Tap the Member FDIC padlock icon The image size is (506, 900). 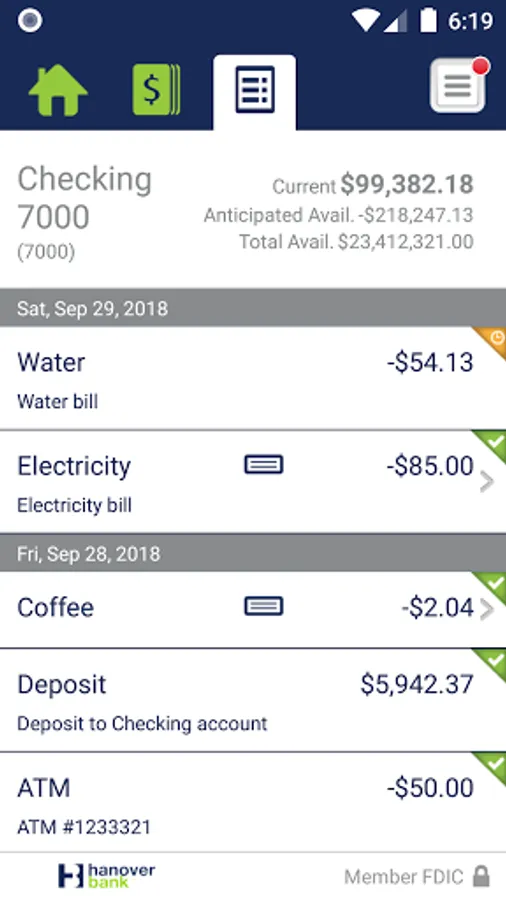pyautogui.click(x=481, y=876)
